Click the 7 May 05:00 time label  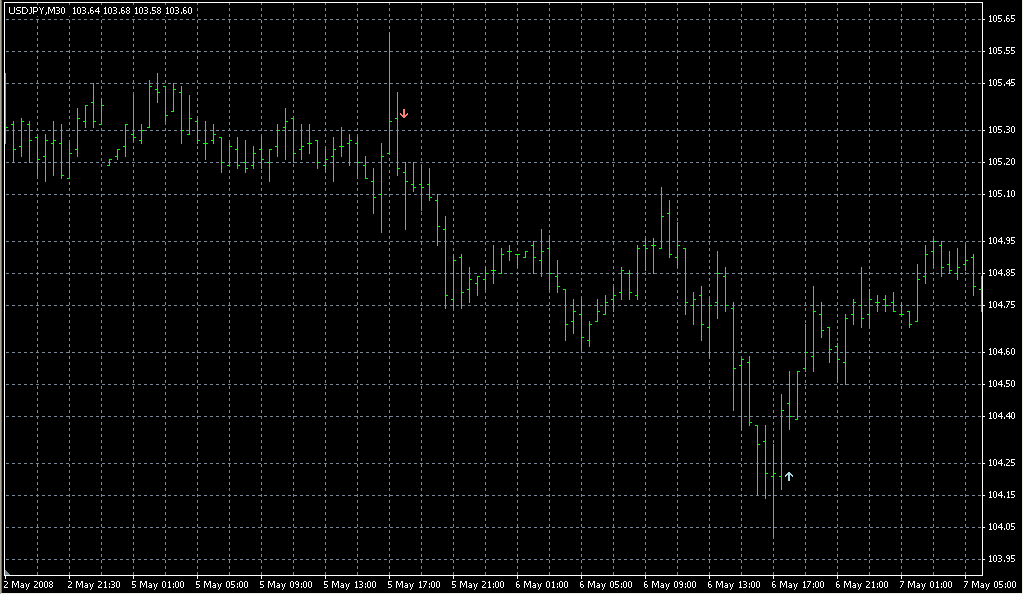coord(990,584)
